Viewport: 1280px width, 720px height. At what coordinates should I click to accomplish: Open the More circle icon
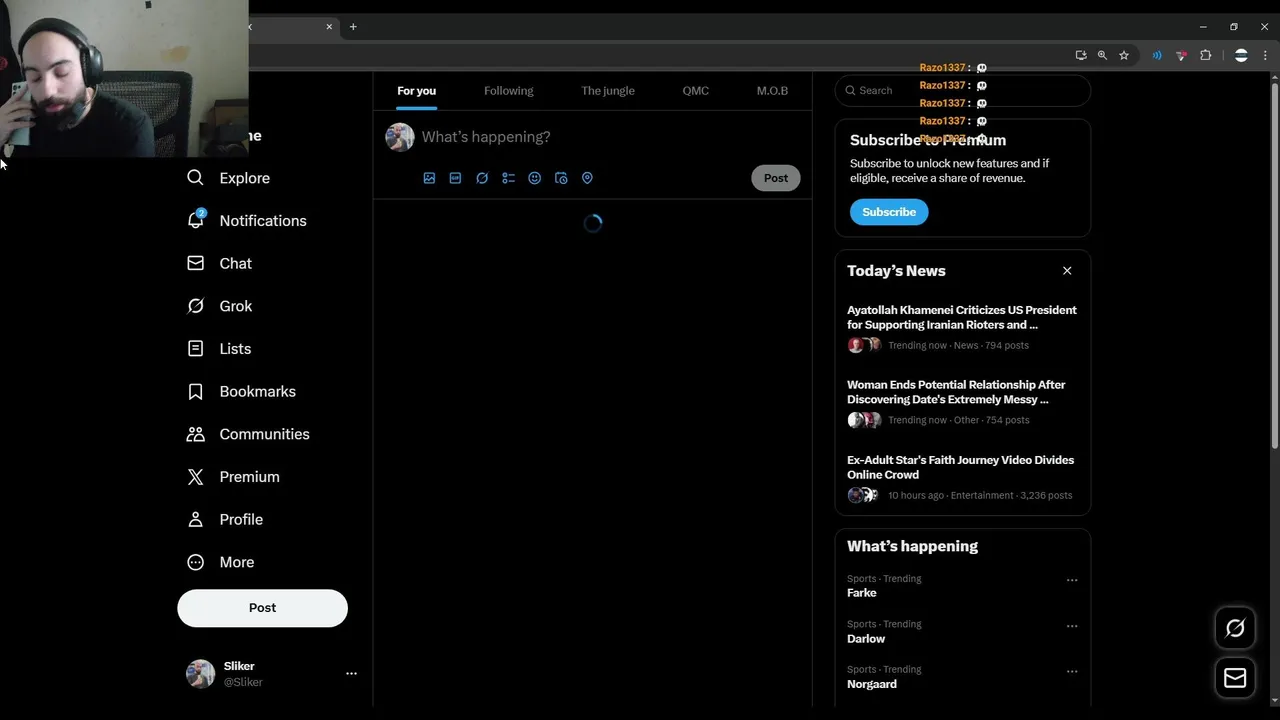pos(195,562)
